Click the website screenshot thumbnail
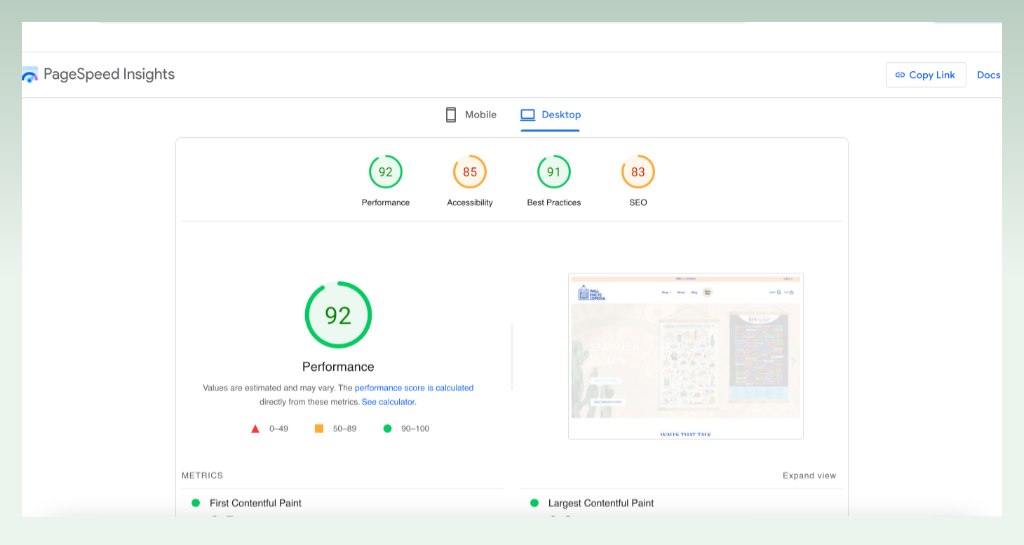This screenshot has width=1024, height=545. [x=686, y=356]
